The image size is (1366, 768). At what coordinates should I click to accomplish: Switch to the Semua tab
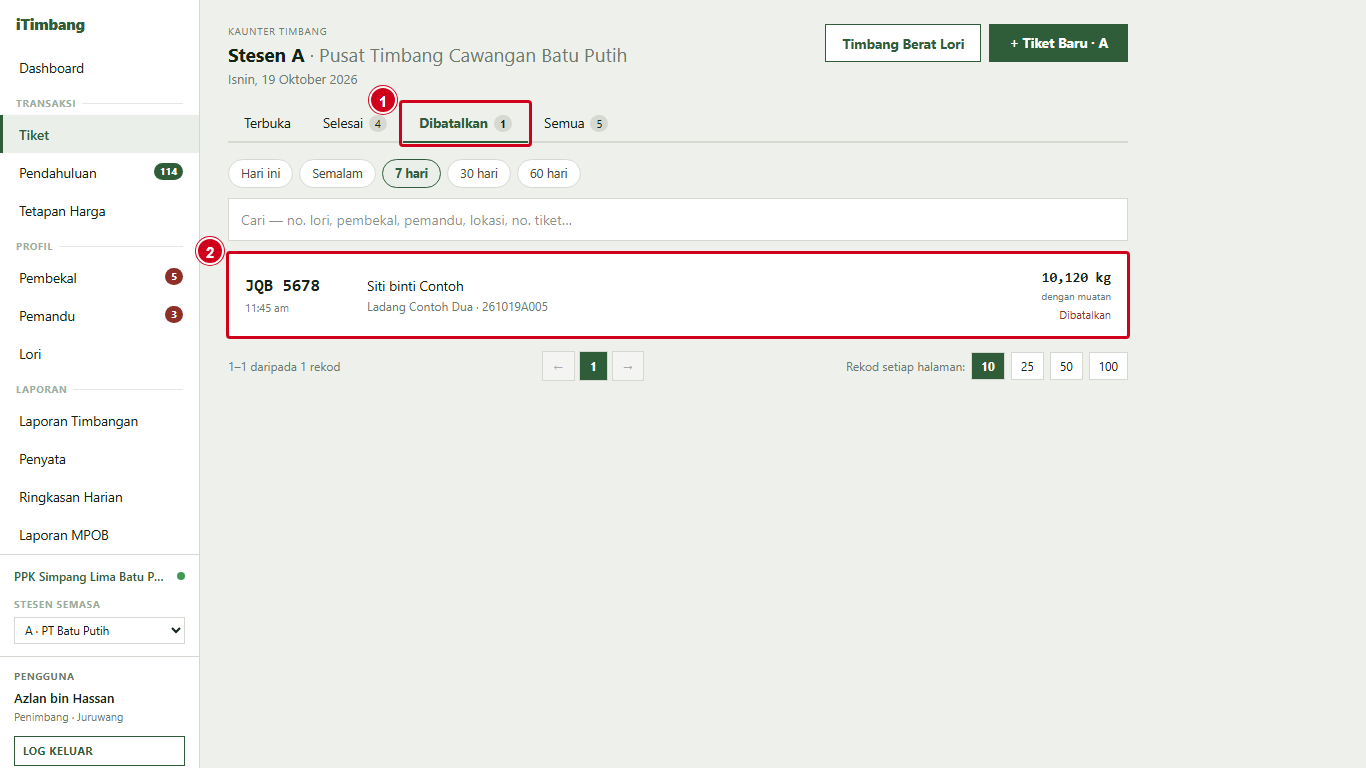(x=575, y=123)
